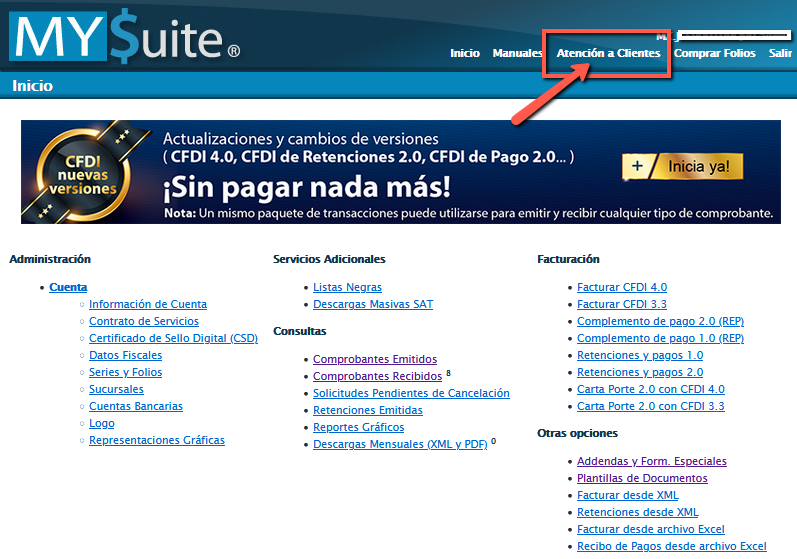Open Listas Negras service

coord(347,287)
